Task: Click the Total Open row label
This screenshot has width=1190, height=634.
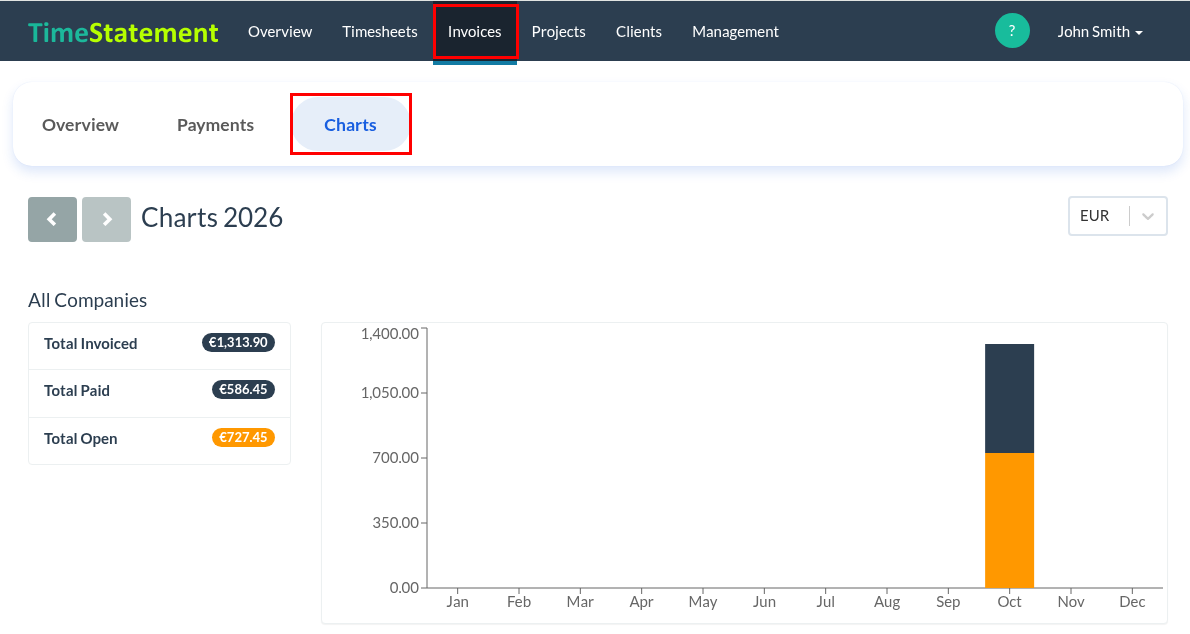Action: [x=80, y=439]
